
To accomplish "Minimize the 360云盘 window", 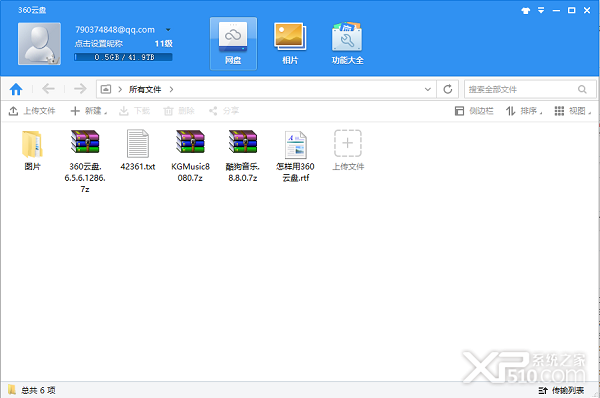I will point(556,10).
